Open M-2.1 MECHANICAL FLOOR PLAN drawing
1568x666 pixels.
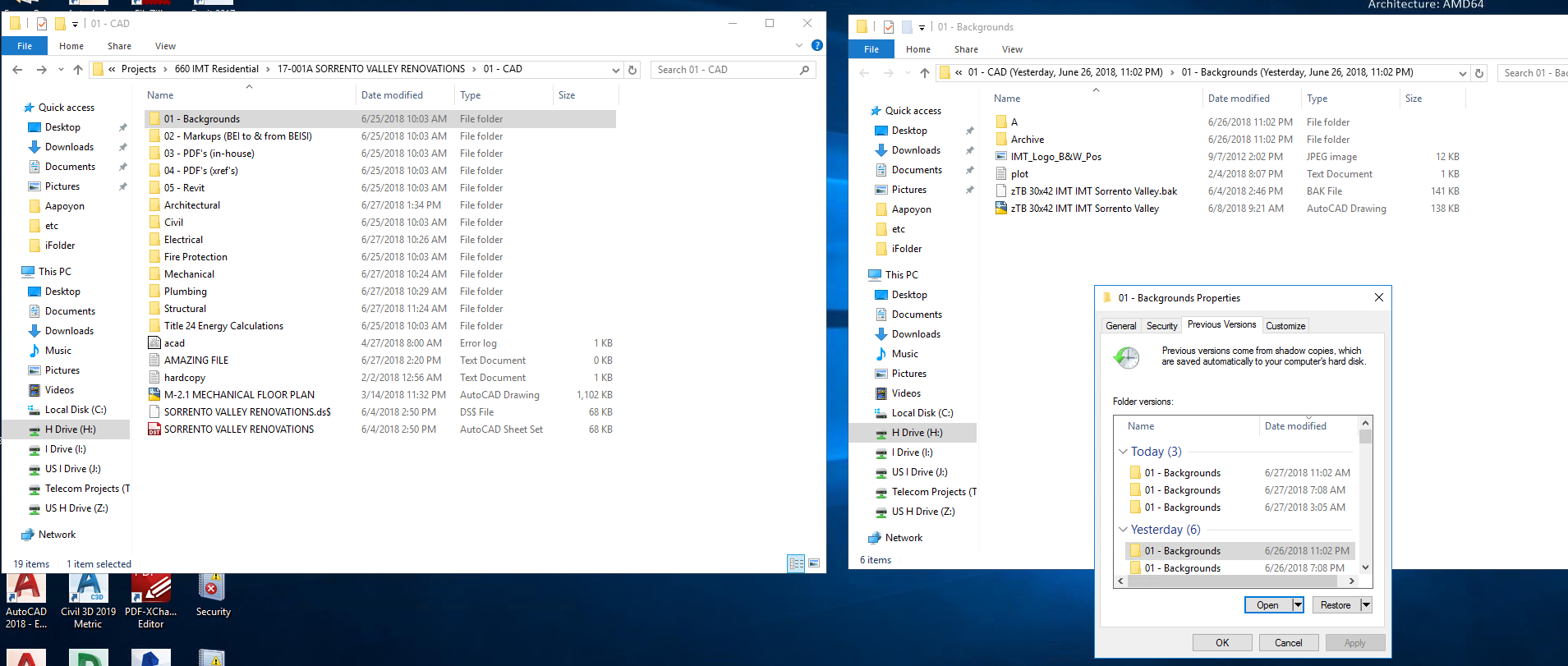click(x=238, y=395)
